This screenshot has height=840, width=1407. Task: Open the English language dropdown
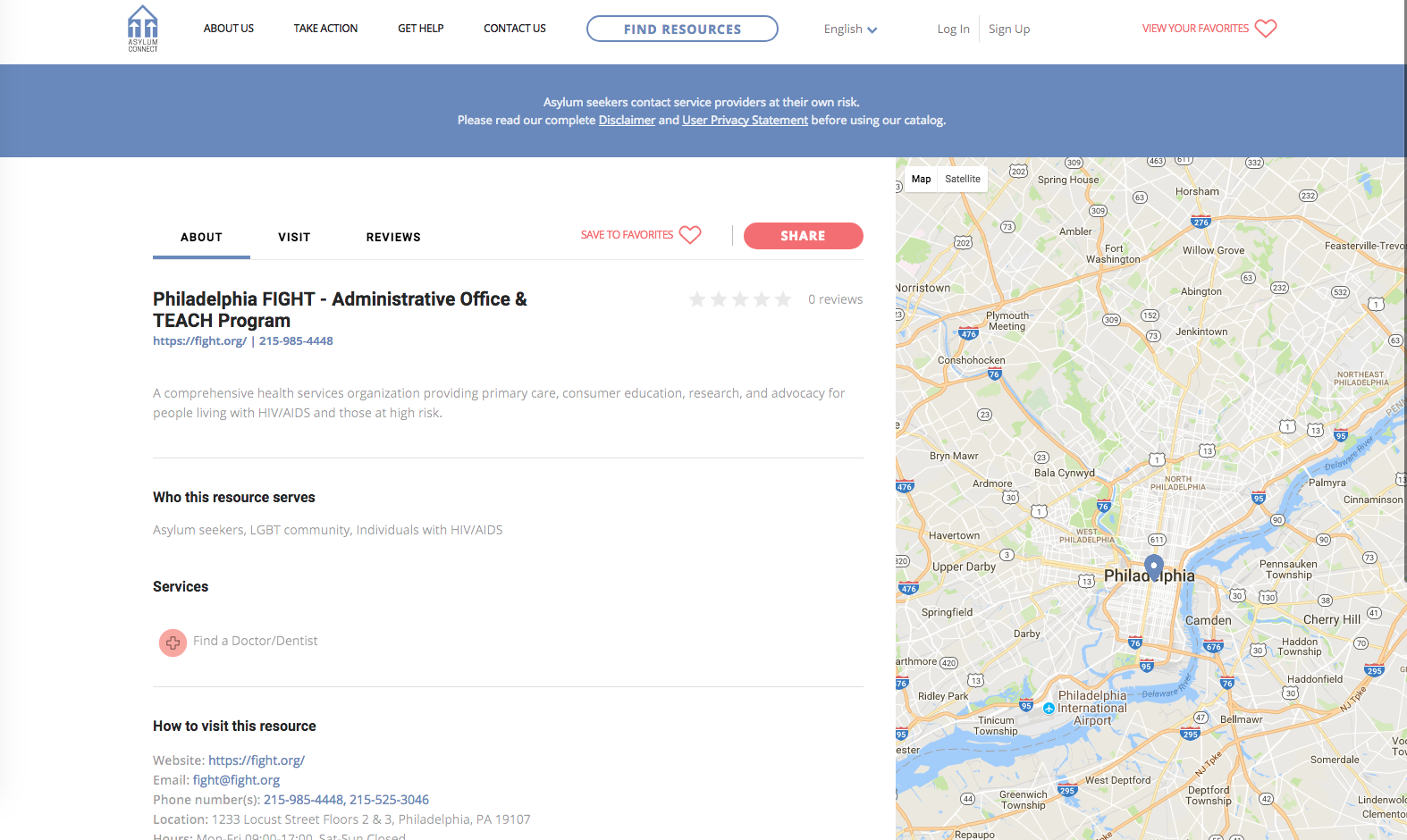pos(850,29)
